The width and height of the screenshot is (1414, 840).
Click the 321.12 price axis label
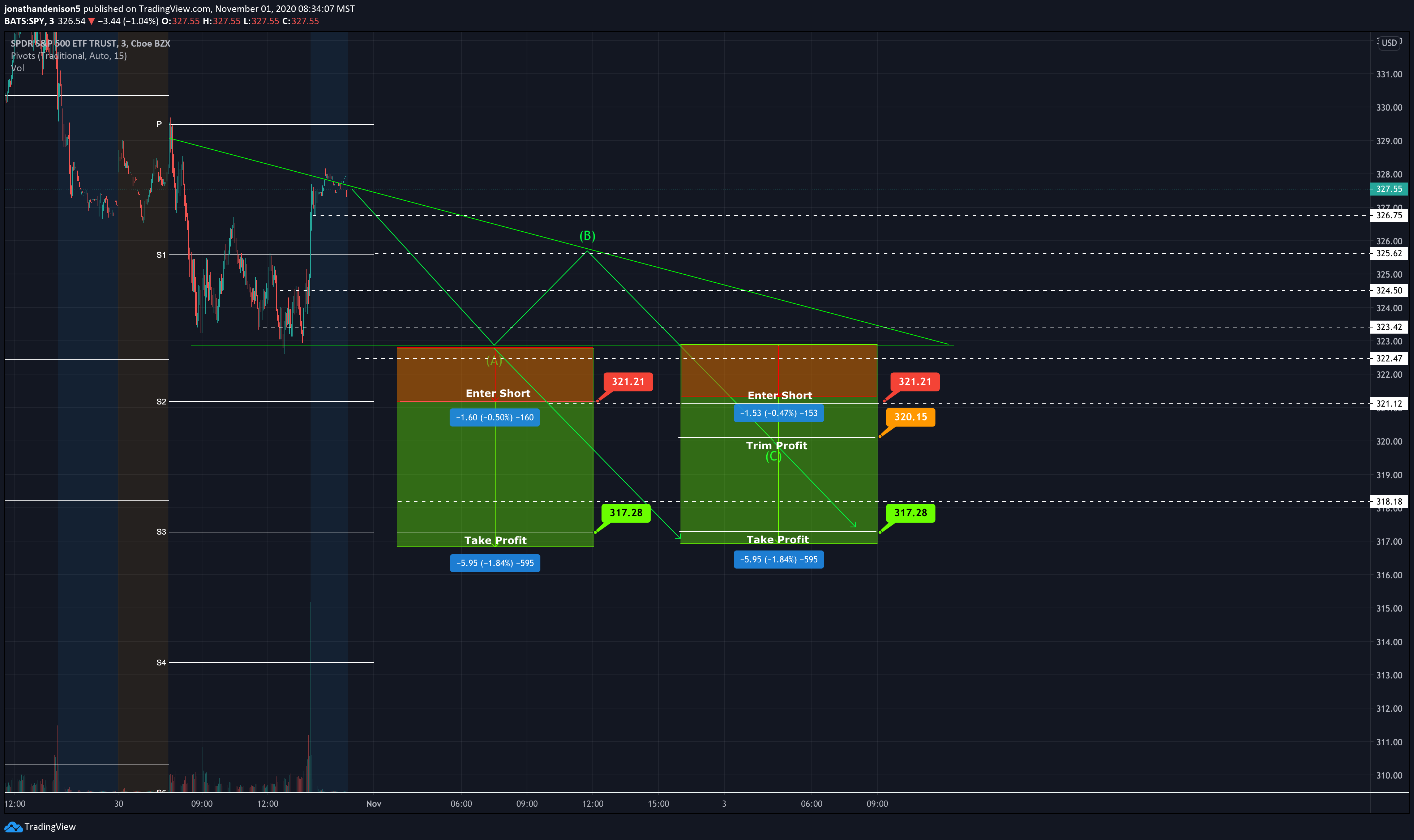tap(1389, 404)
